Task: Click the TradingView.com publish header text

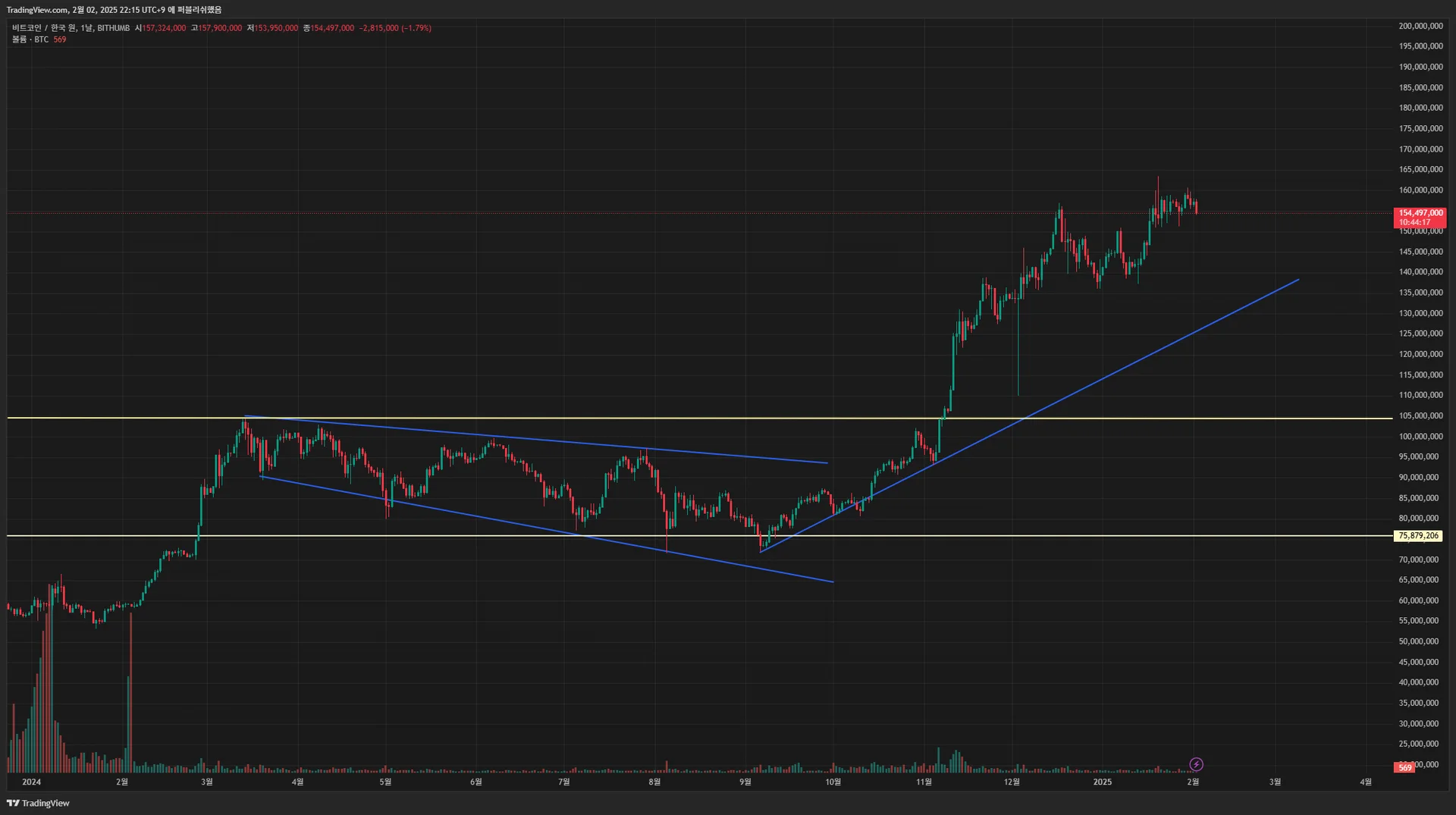Action: coord(114,10)
